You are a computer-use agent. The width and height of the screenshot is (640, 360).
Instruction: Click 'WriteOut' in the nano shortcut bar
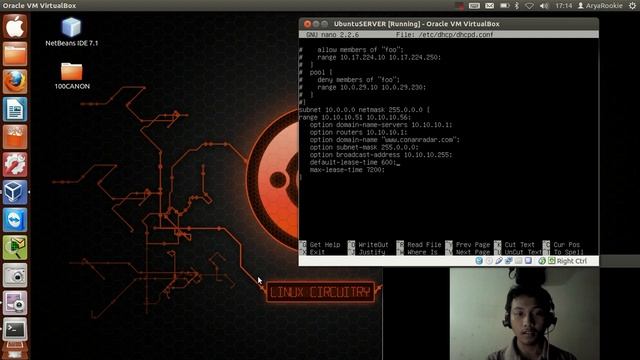[x=373, y=245]
